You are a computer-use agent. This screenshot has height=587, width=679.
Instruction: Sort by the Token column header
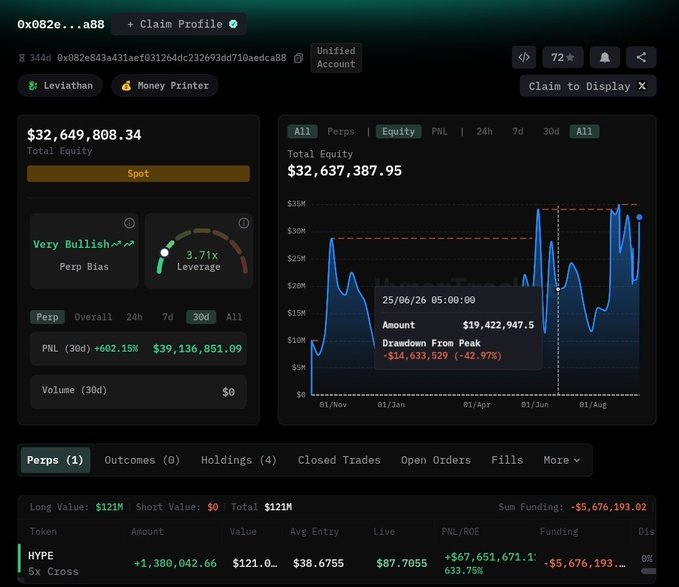(43, 532)
